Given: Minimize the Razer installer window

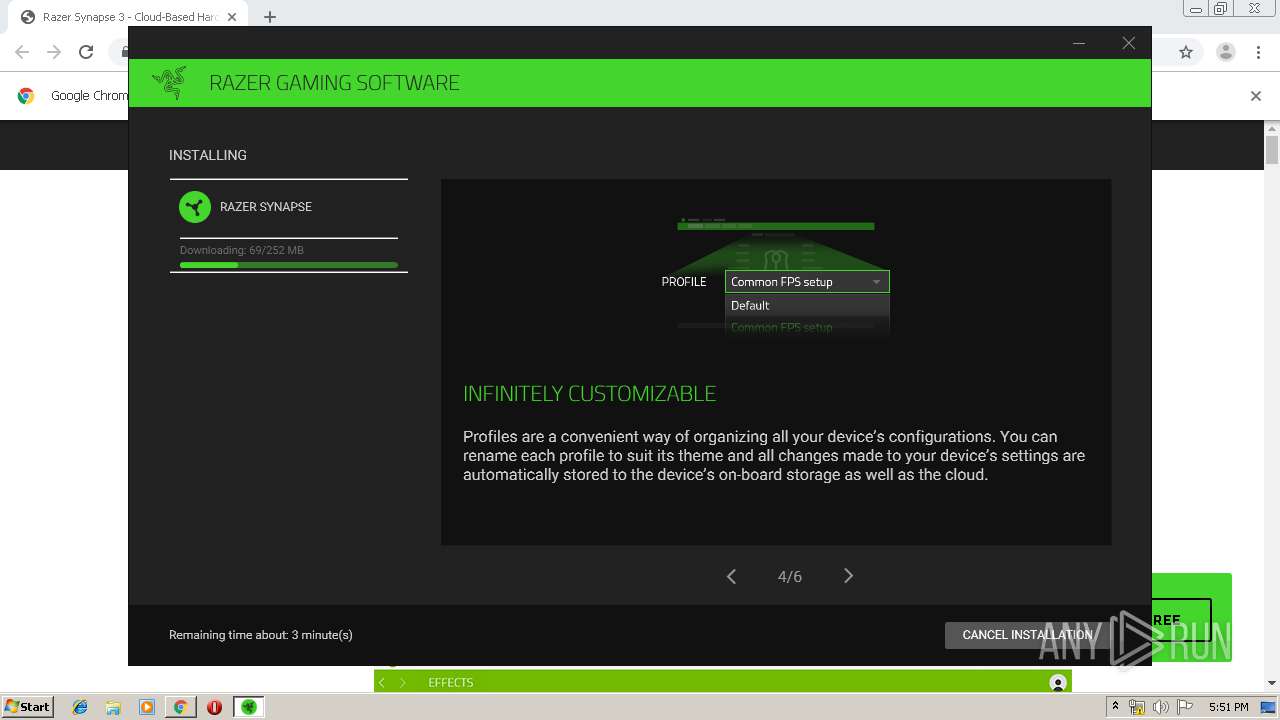Looking at the screenshot, I should click(1079, 43).
